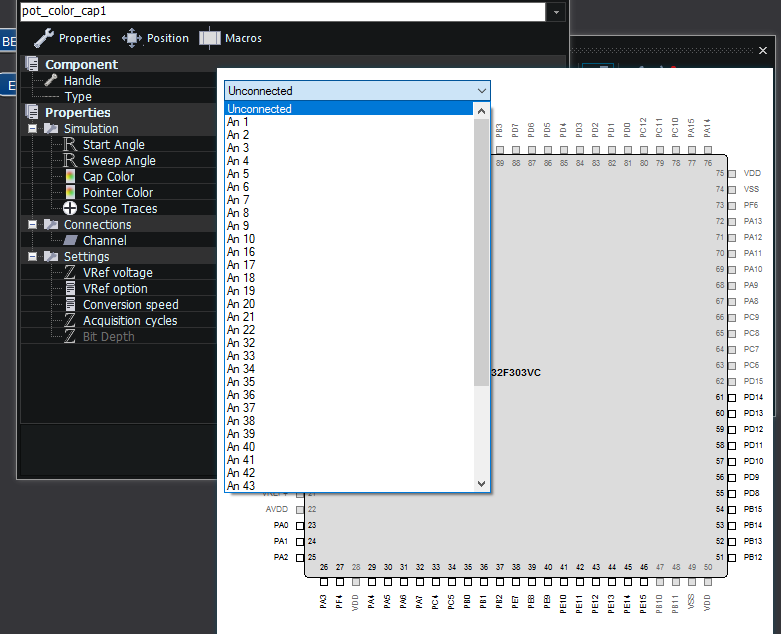Click pin 51 PB12 checkbox on chip
This screenshot has width=781, height=634.
click(x=732, y=557)
